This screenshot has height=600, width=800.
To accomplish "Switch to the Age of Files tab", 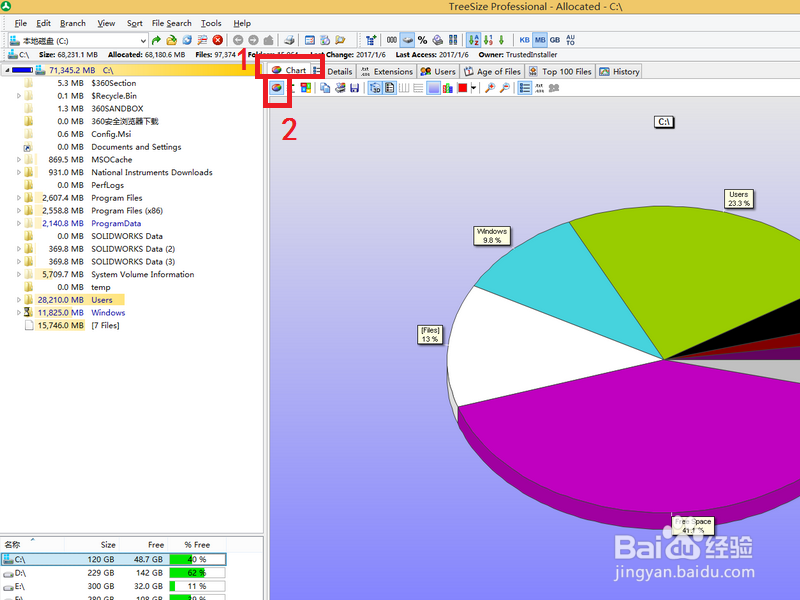I will (492, 71).
